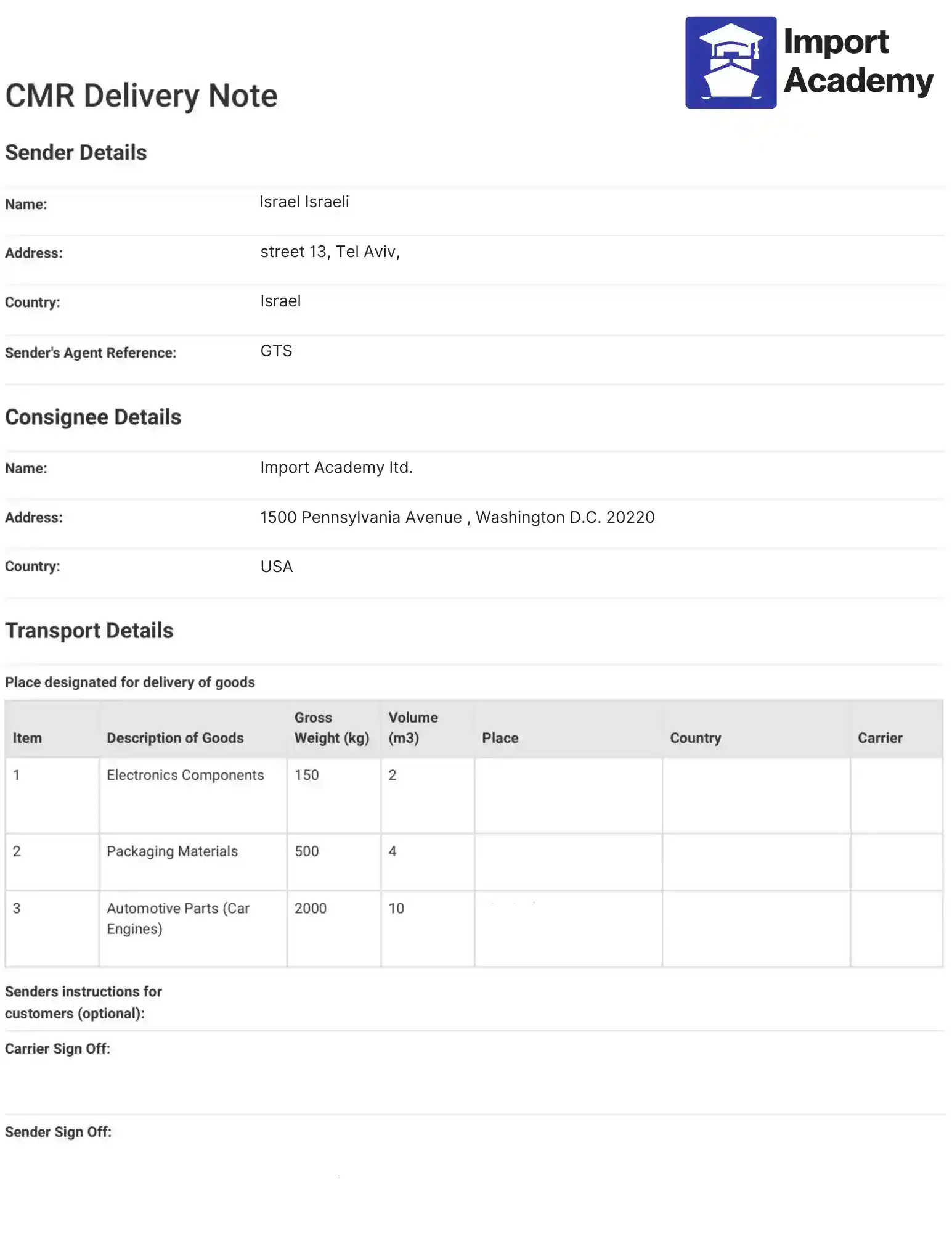This screenshot has height=1233, width=952.
Task: Select the Electronics Components row description
Action: pyautogui.click(x=185, y=775)
